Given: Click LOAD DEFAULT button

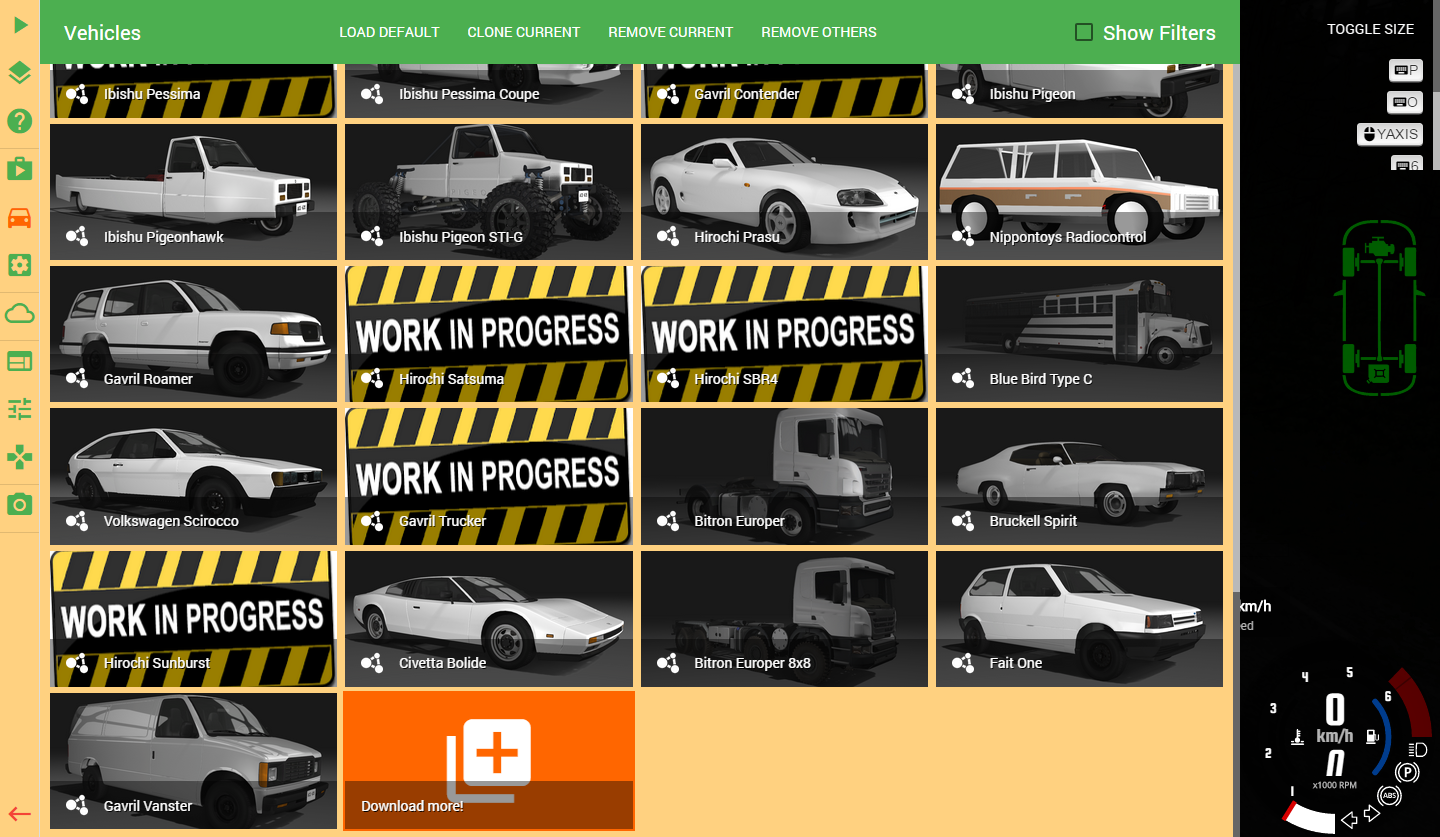Looking at the screenshot, I should [x=389, y=32].
